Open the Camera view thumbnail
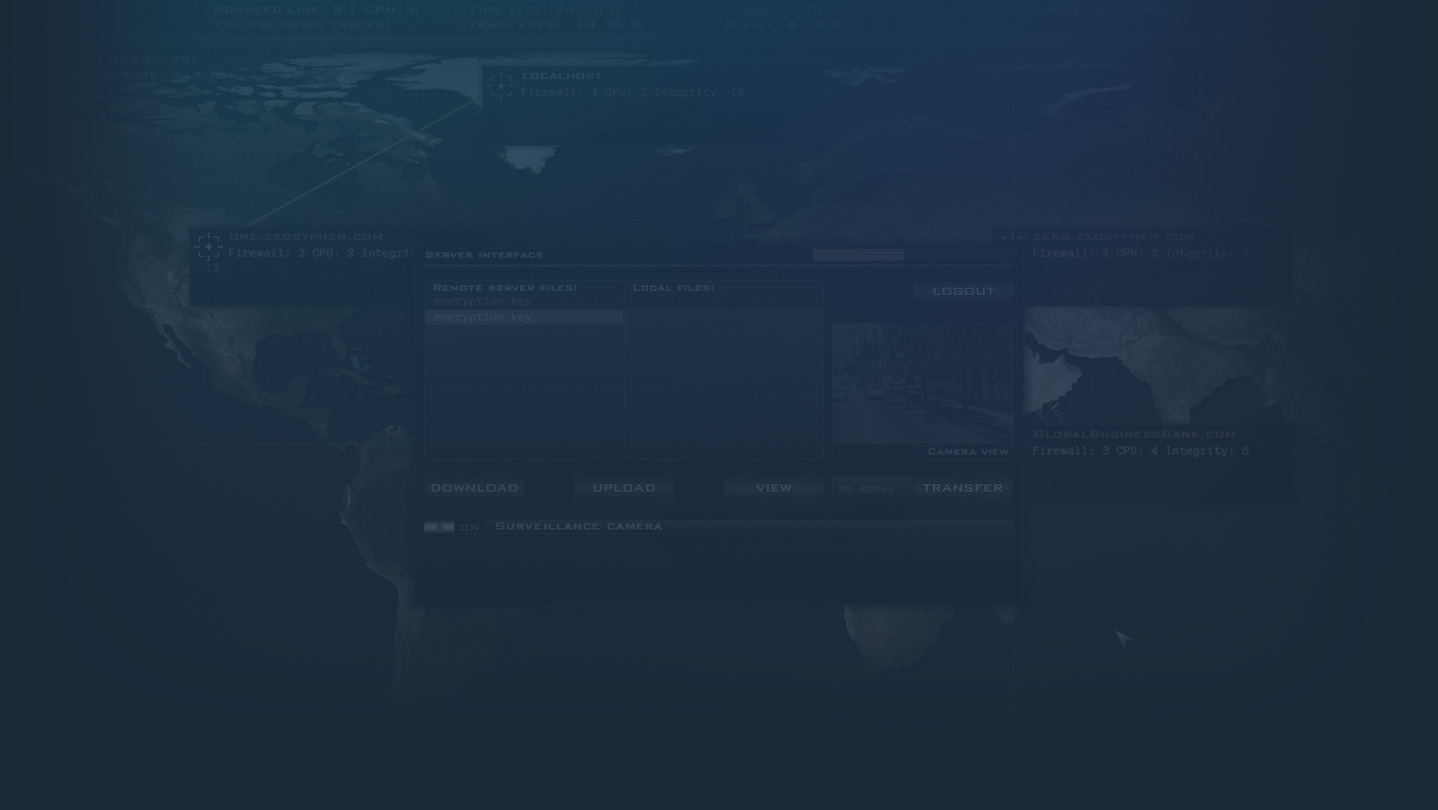Image resolution: width=1438 pixels, height=810 pixels. pos(922,384)
